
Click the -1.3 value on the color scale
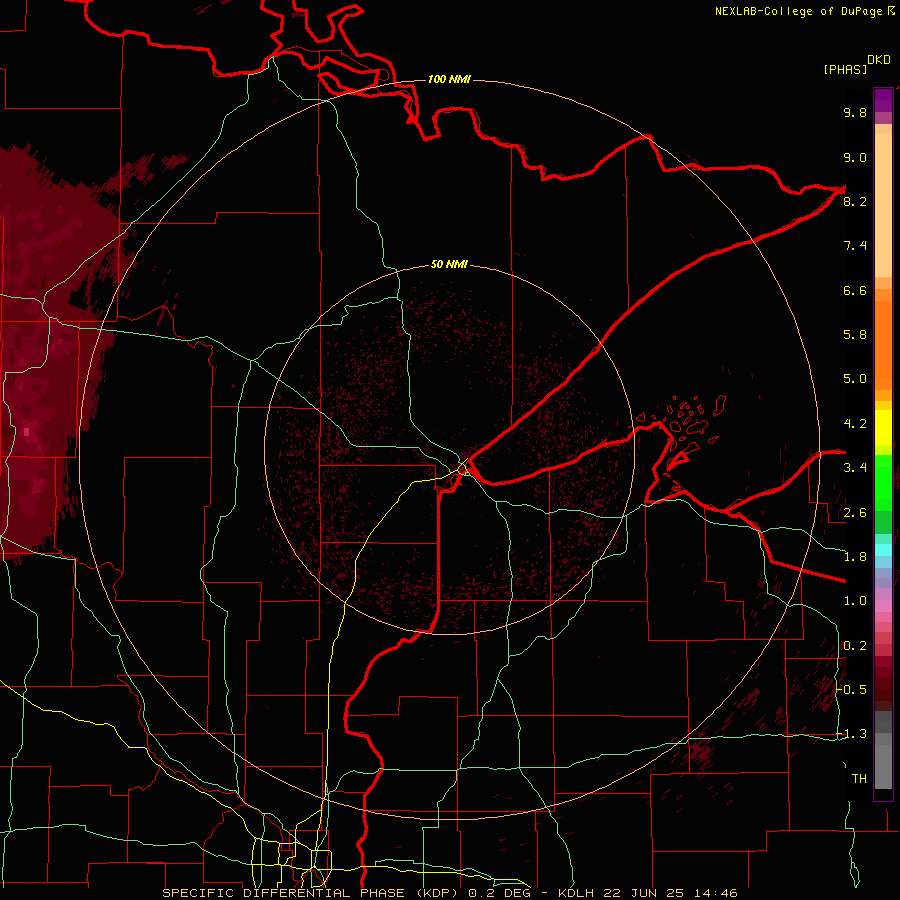pyautogui.click(x=852, y=734)
